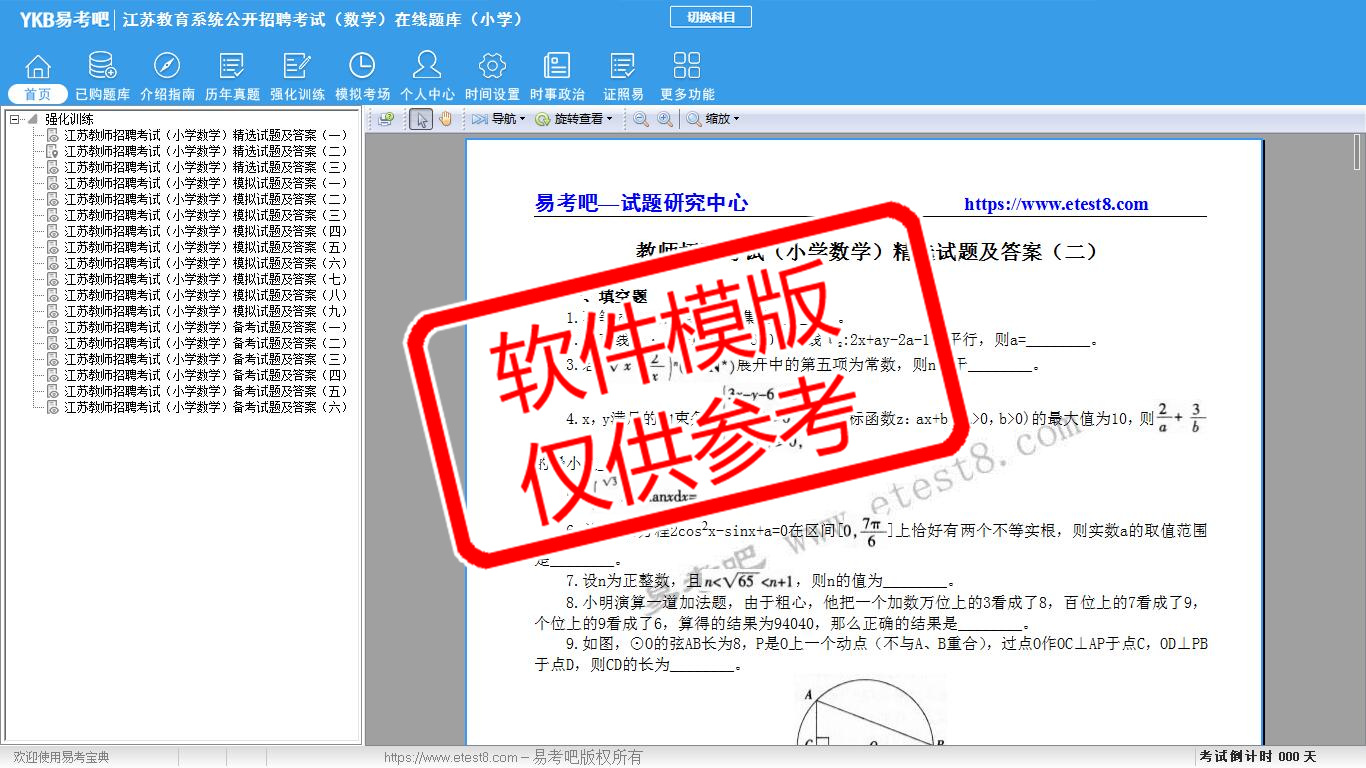The image size is (1366, 768).
Task: Open 模拟试题及答案（三）
Action: click(206, 215)
